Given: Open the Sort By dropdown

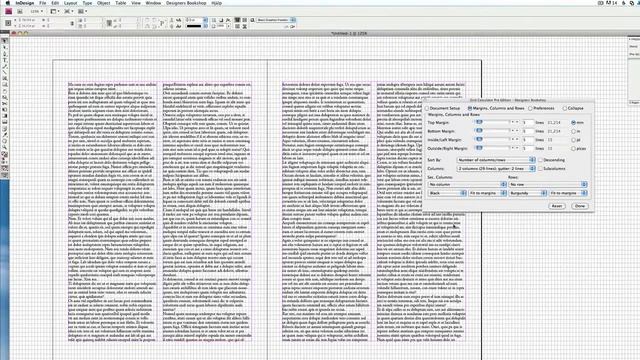Looking at the screenshot, I should (x=496, y=160).
